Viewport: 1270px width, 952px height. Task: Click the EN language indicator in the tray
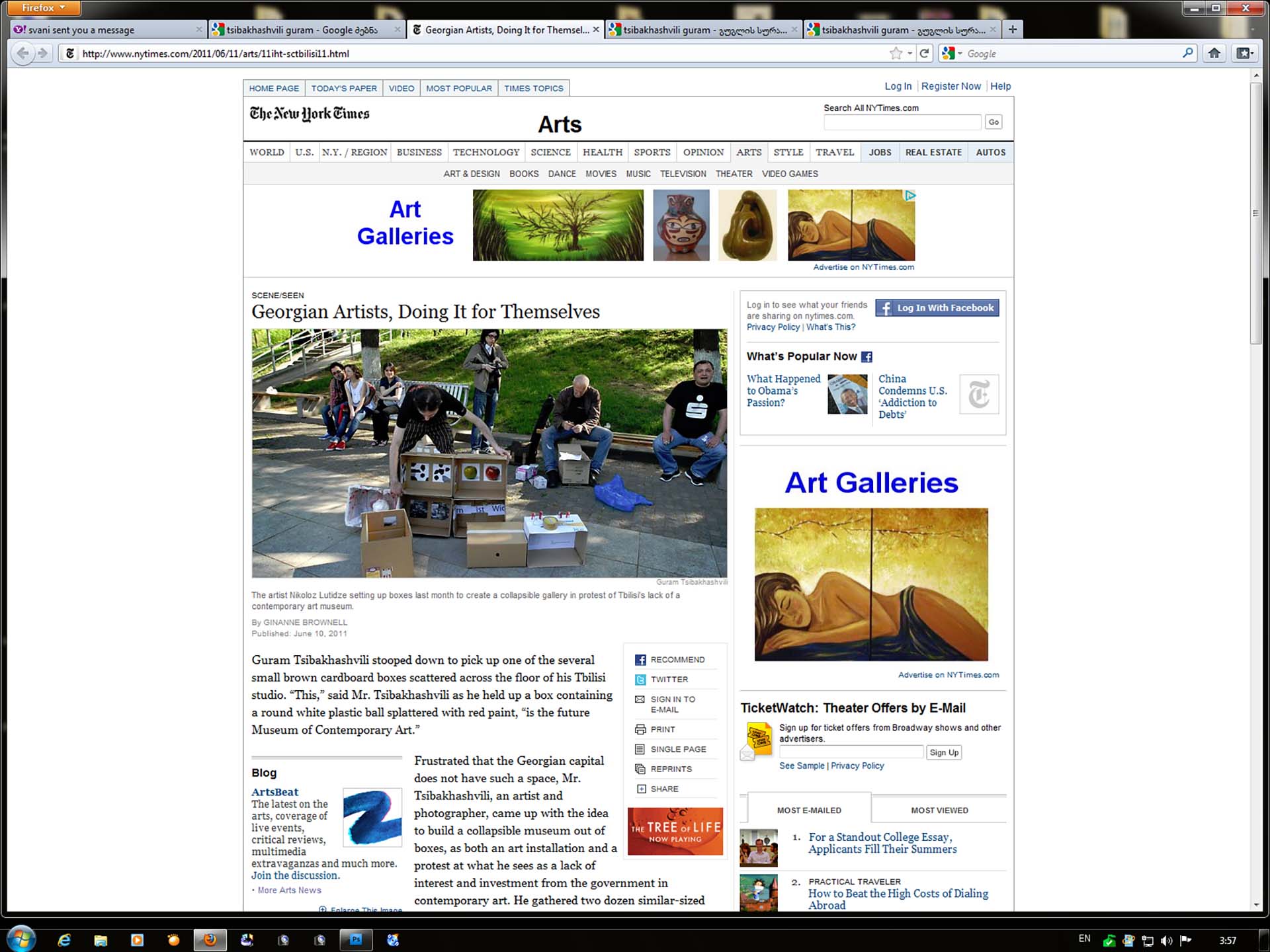[x=1084, y=939]
